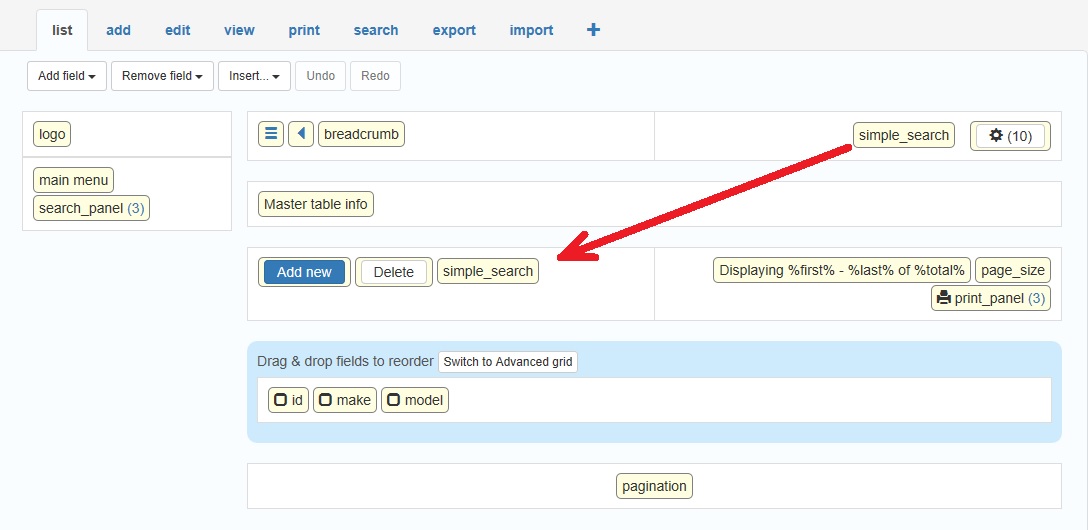1088x530 pixels.
Task: Click the plus icon to add a page
Action: (x=593, y=30)
